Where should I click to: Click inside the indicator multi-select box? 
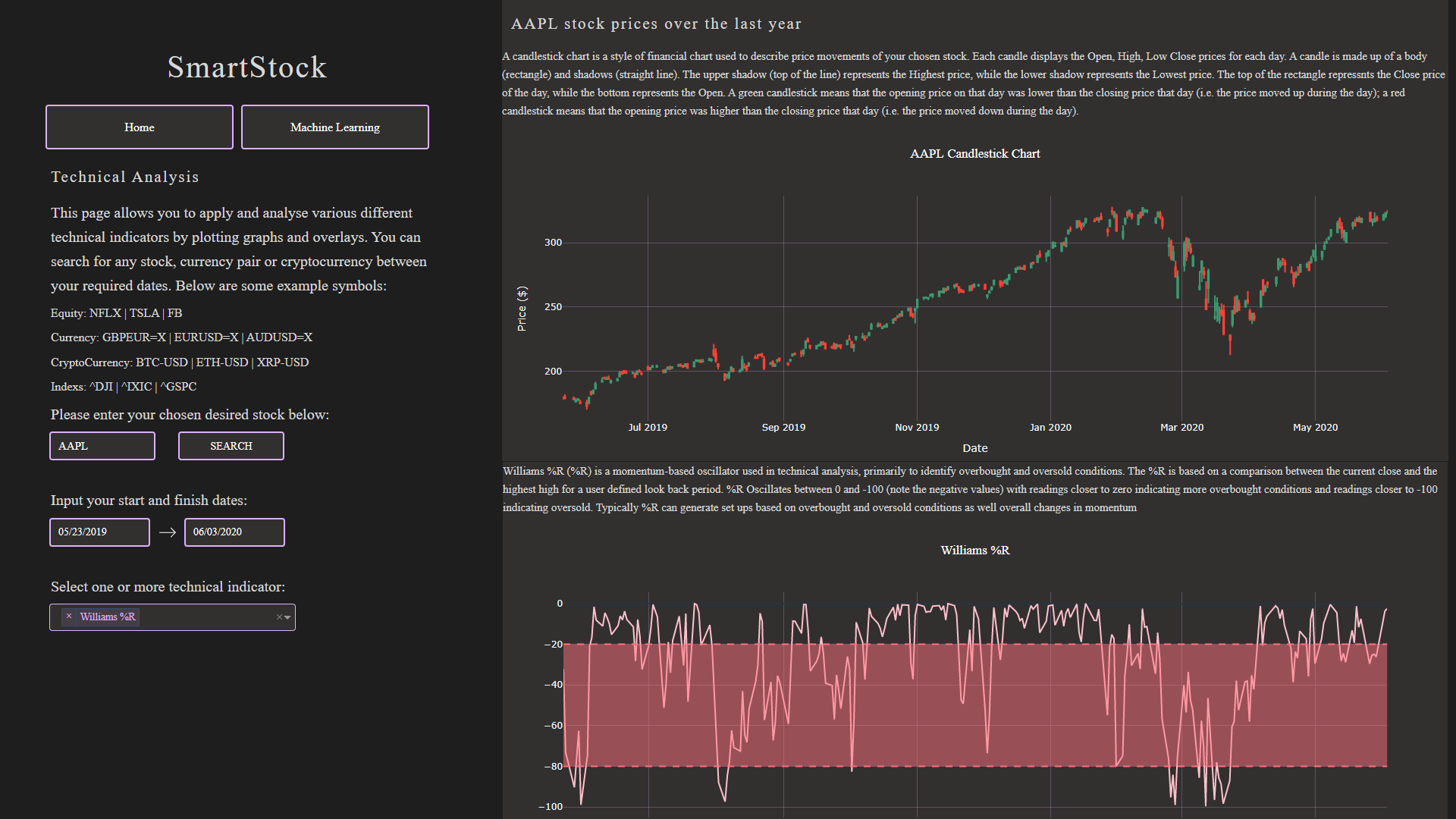point(205,617)
